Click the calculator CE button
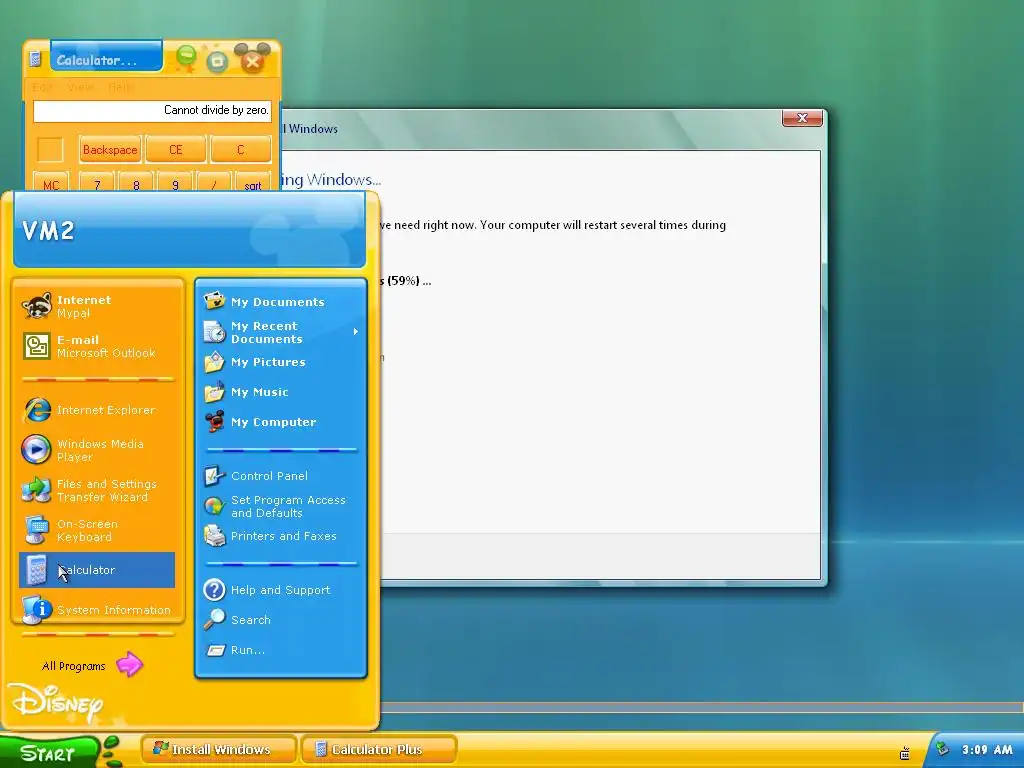1024x768 pixels. point(176,150)
